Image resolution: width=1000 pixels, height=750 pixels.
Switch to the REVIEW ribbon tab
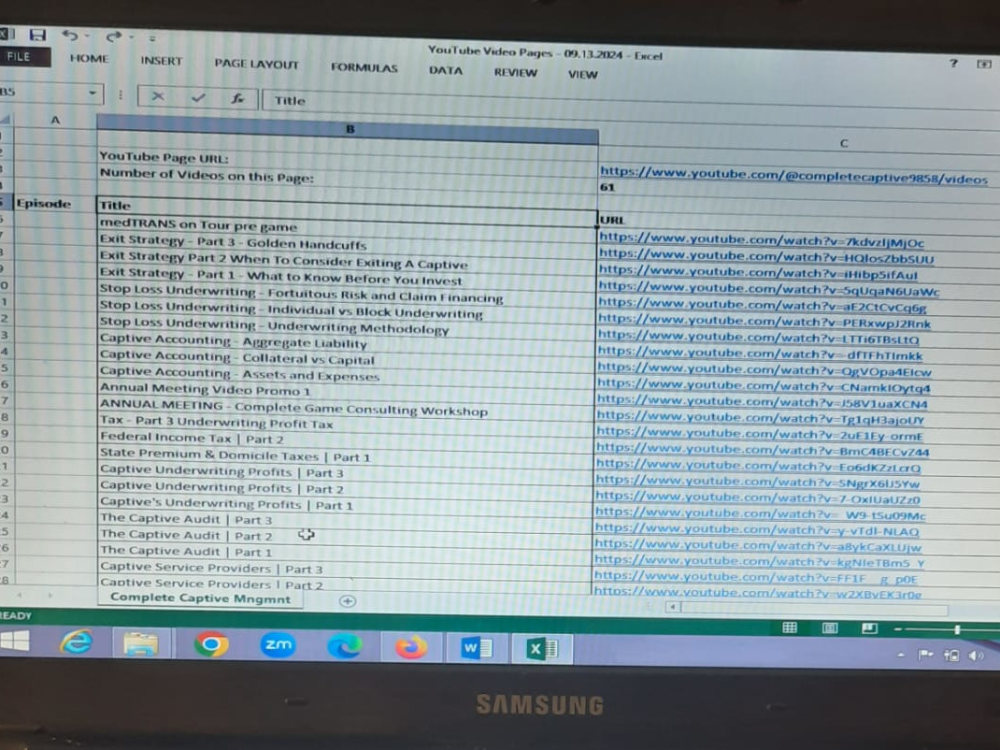(x=515, y=73)
